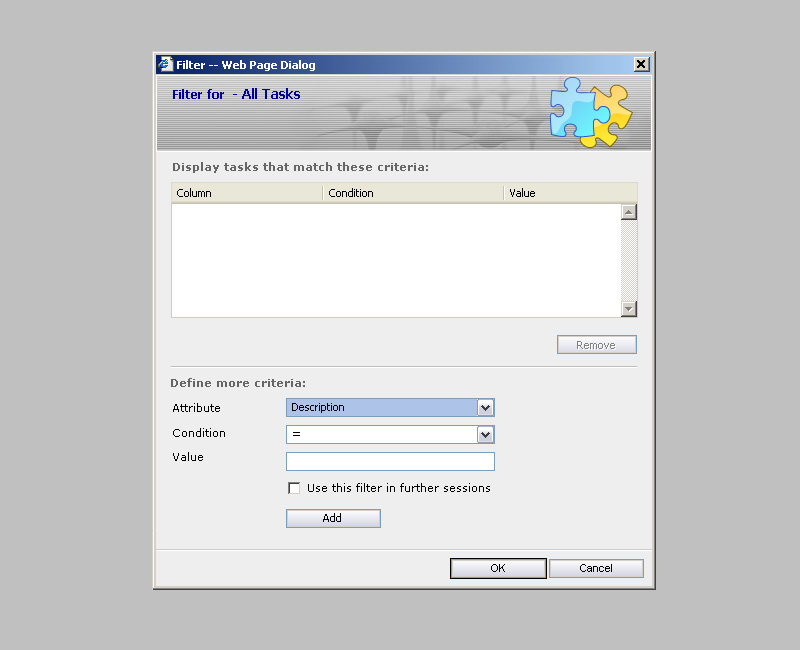This screenshot has width=800, height=650.
Task: Click the criteria list scroll down arrow
Action: pos(629,309)
